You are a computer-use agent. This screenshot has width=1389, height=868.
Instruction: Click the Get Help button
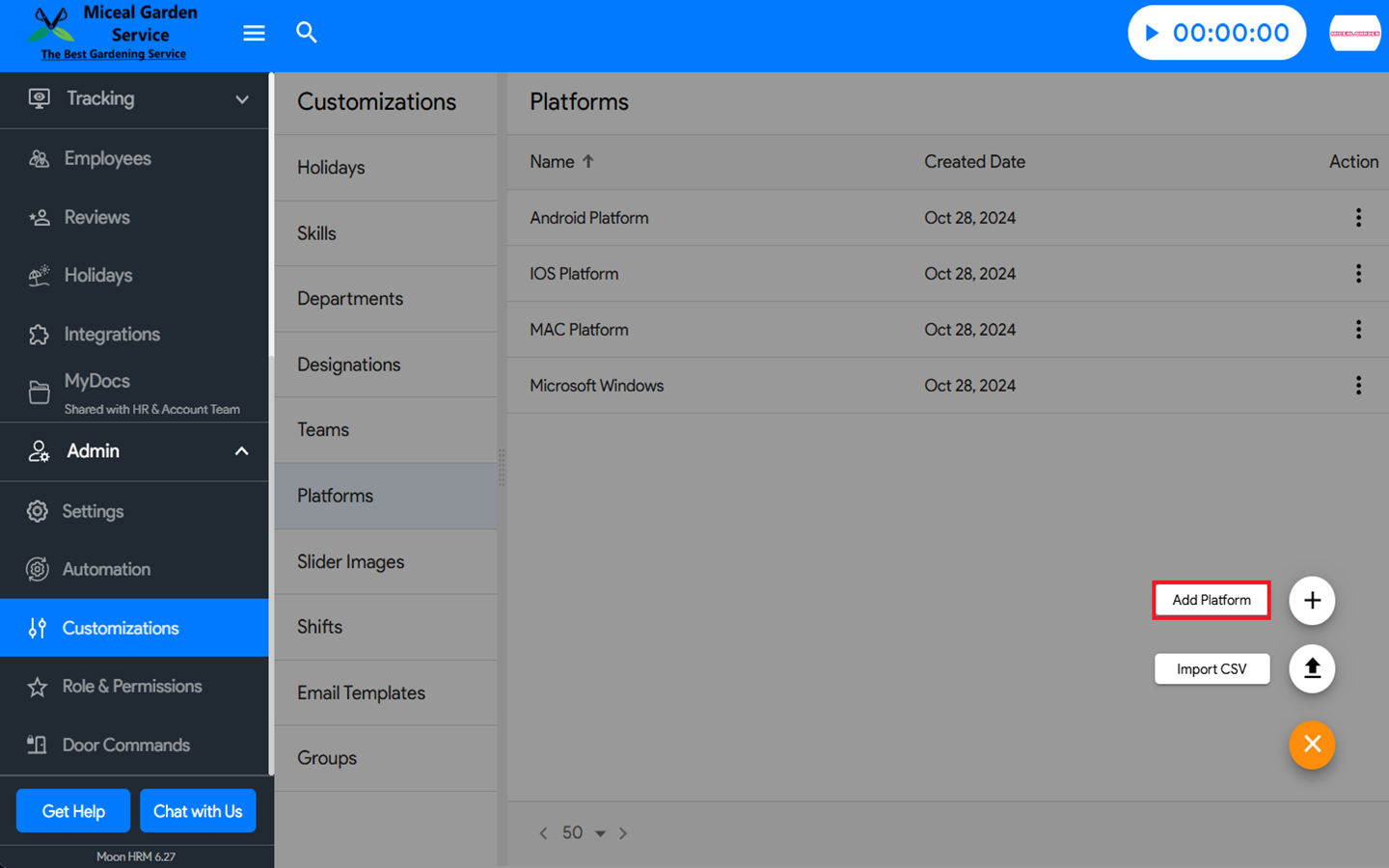point(73,811)
